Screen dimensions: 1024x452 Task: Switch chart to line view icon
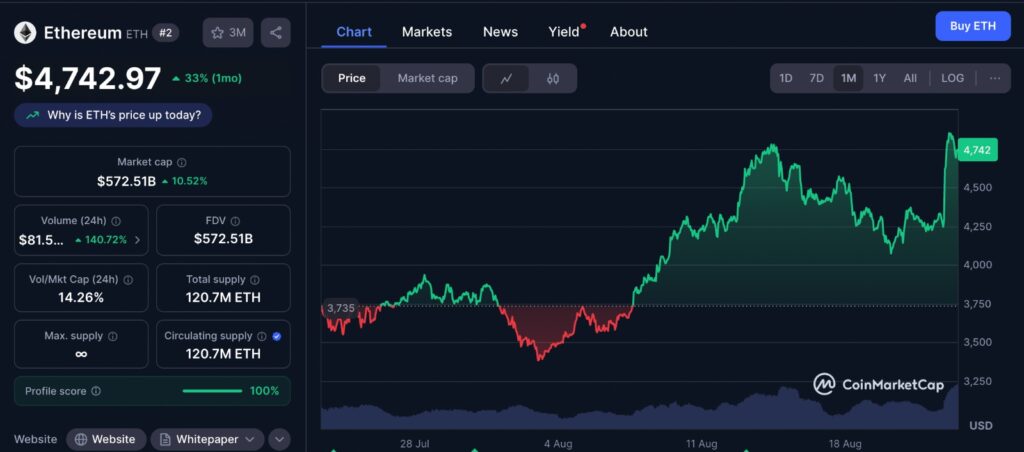point(506,78)
